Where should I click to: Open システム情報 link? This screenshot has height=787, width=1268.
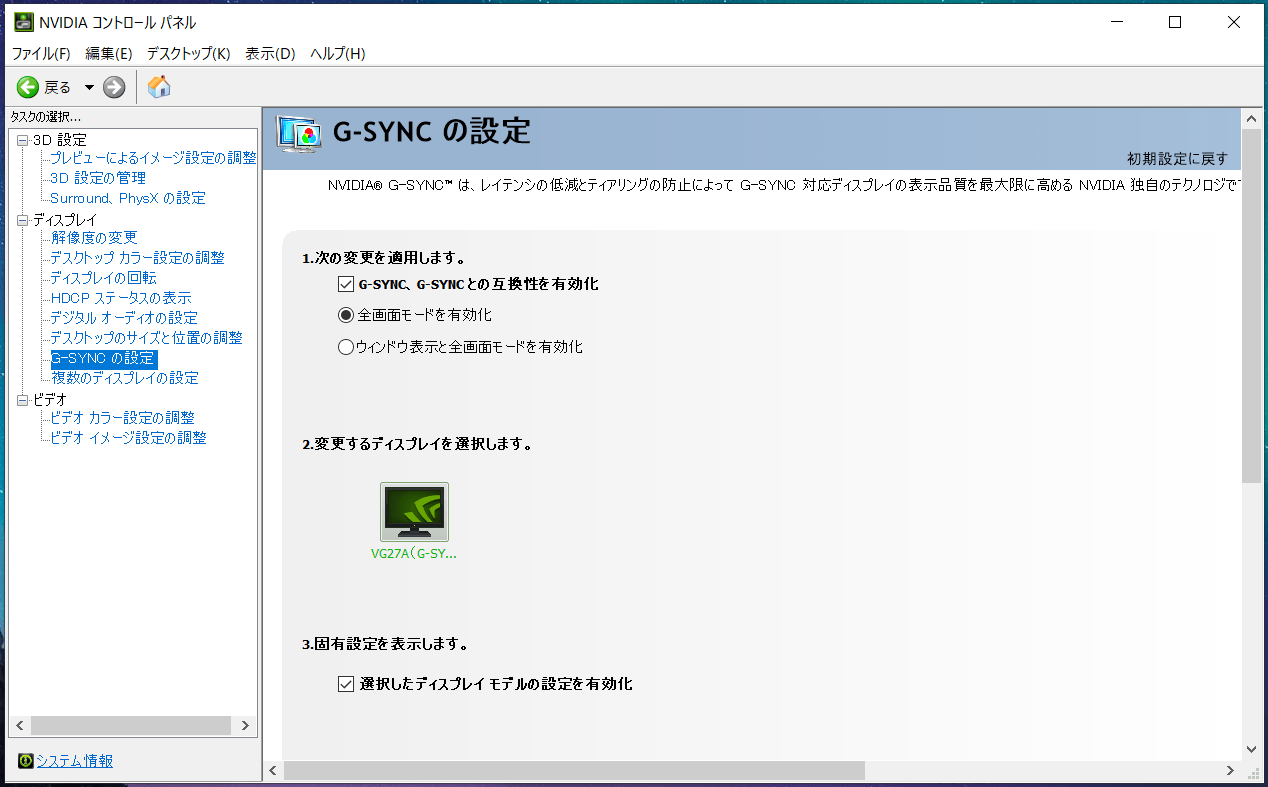tap(74, 761)
